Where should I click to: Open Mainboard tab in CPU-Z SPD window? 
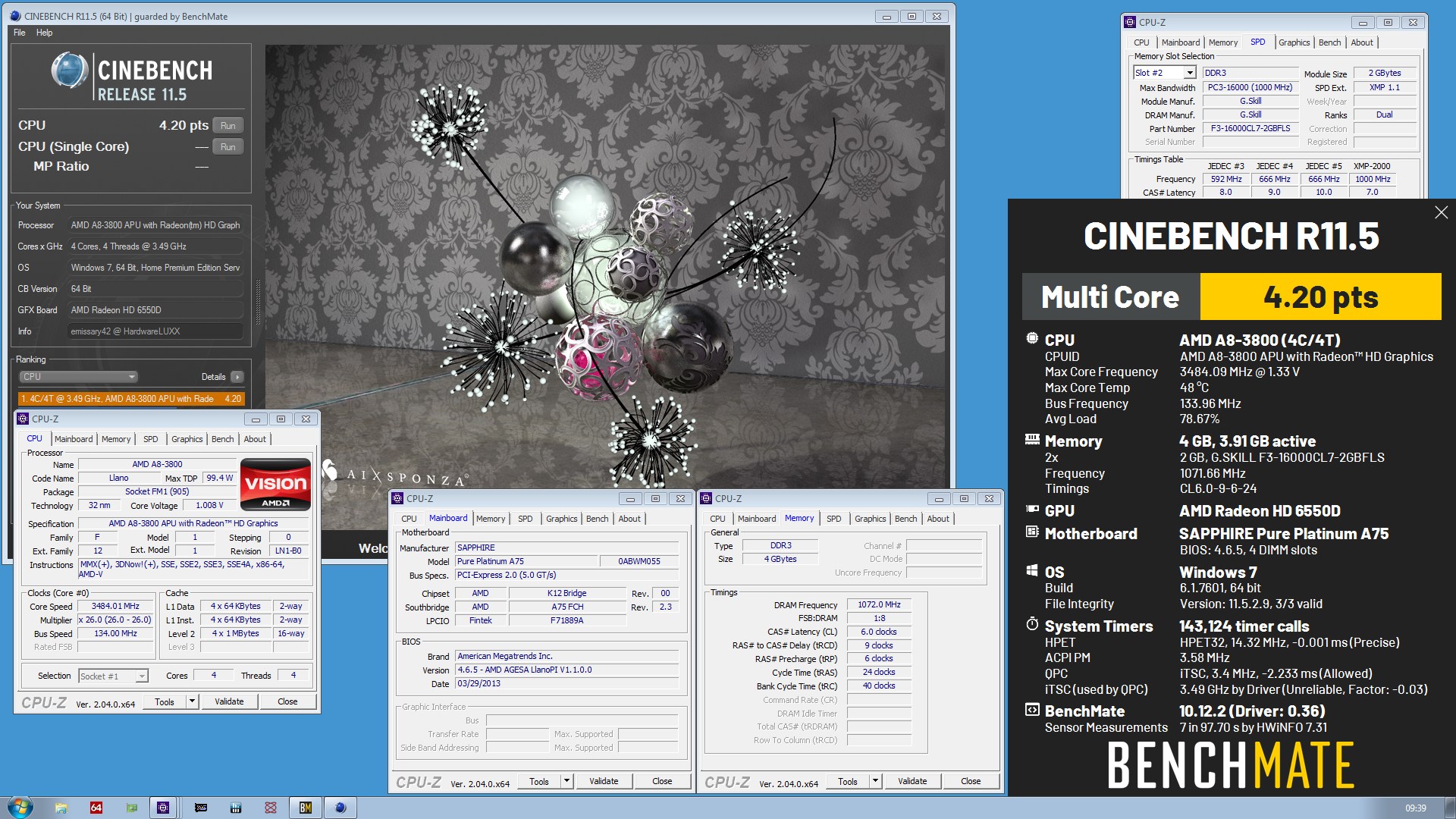pos(1181,42)
